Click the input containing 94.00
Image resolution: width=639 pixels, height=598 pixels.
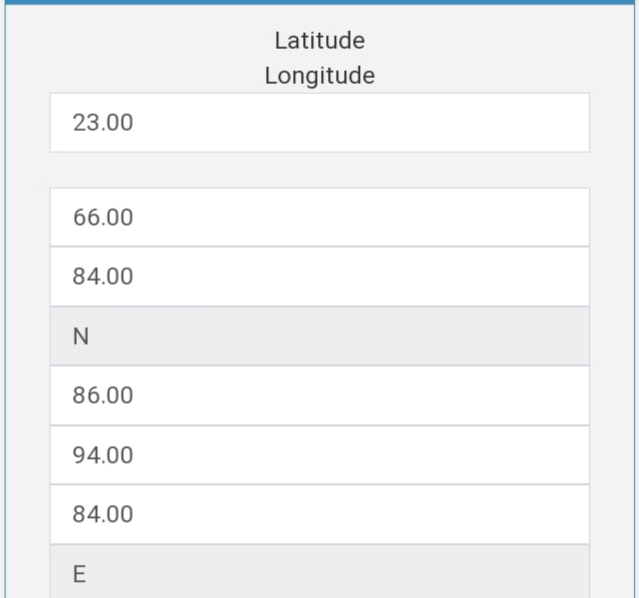point(319,455)
